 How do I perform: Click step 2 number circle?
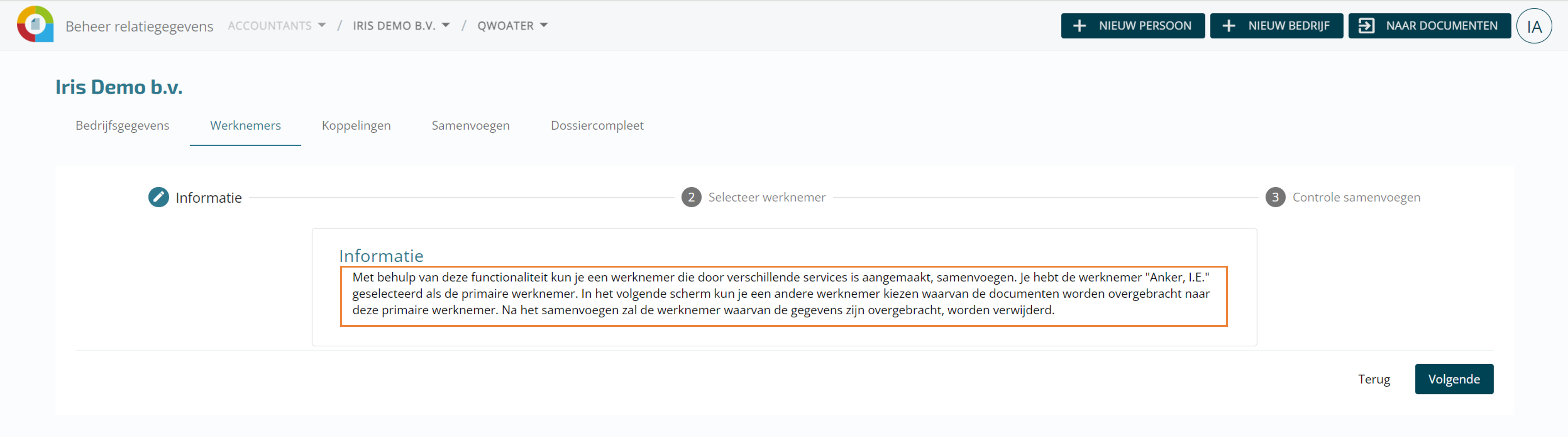(691, 197)
